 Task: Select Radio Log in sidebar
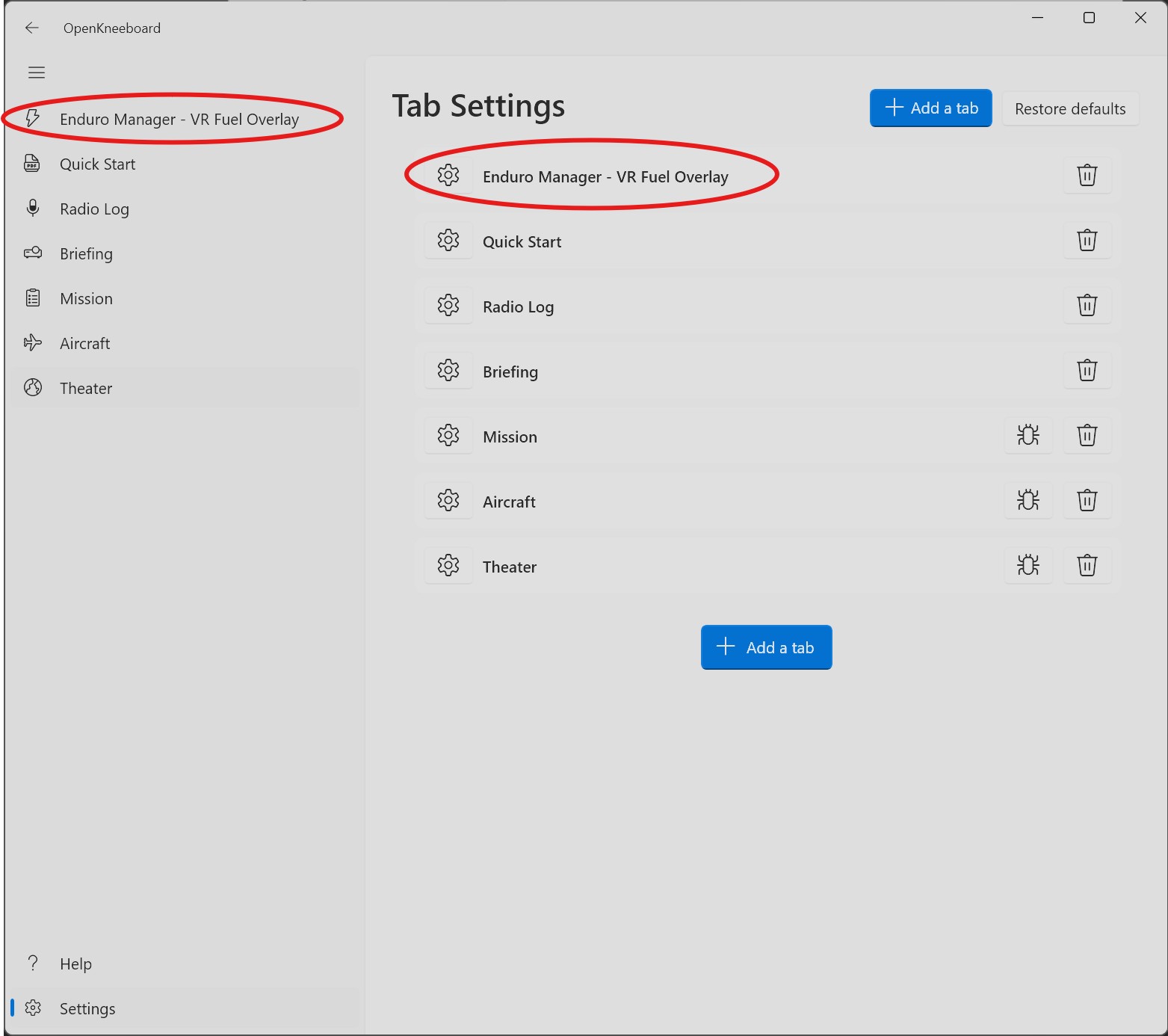coord(183,209)
